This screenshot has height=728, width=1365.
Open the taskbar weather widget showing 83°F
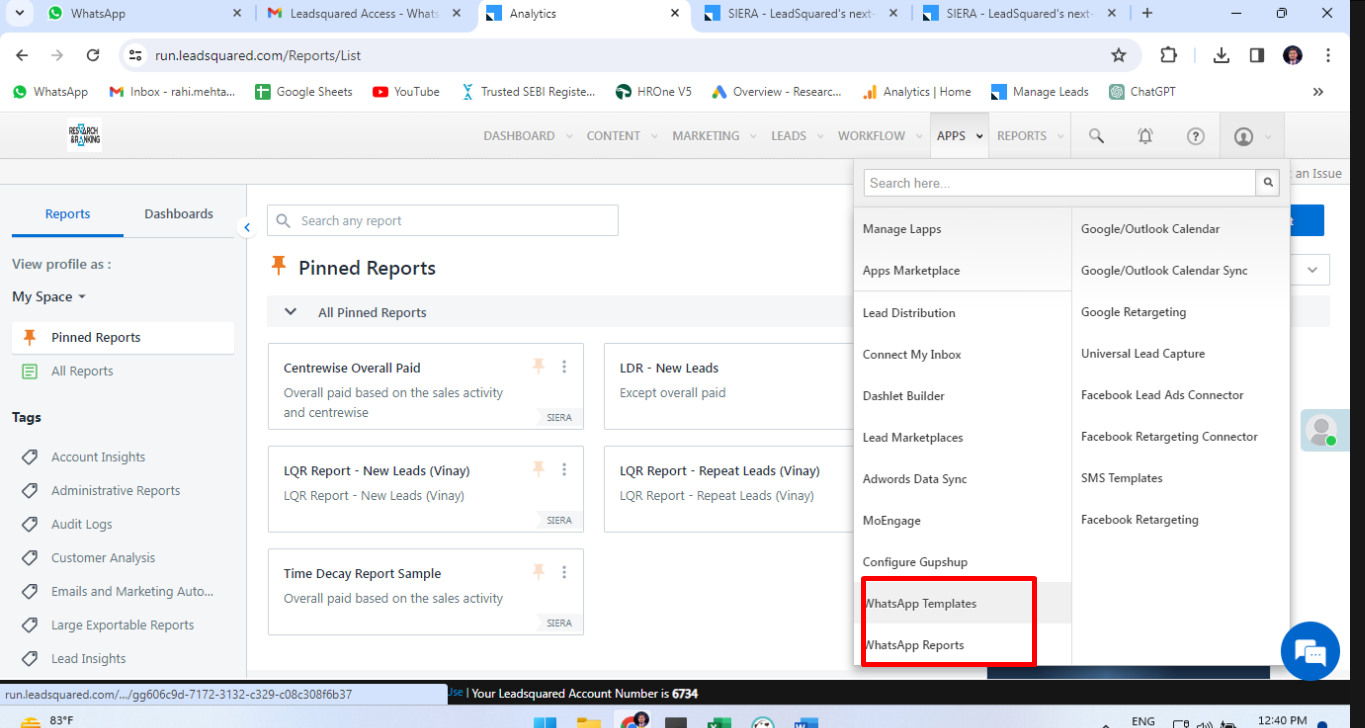[x=48, y=721]
